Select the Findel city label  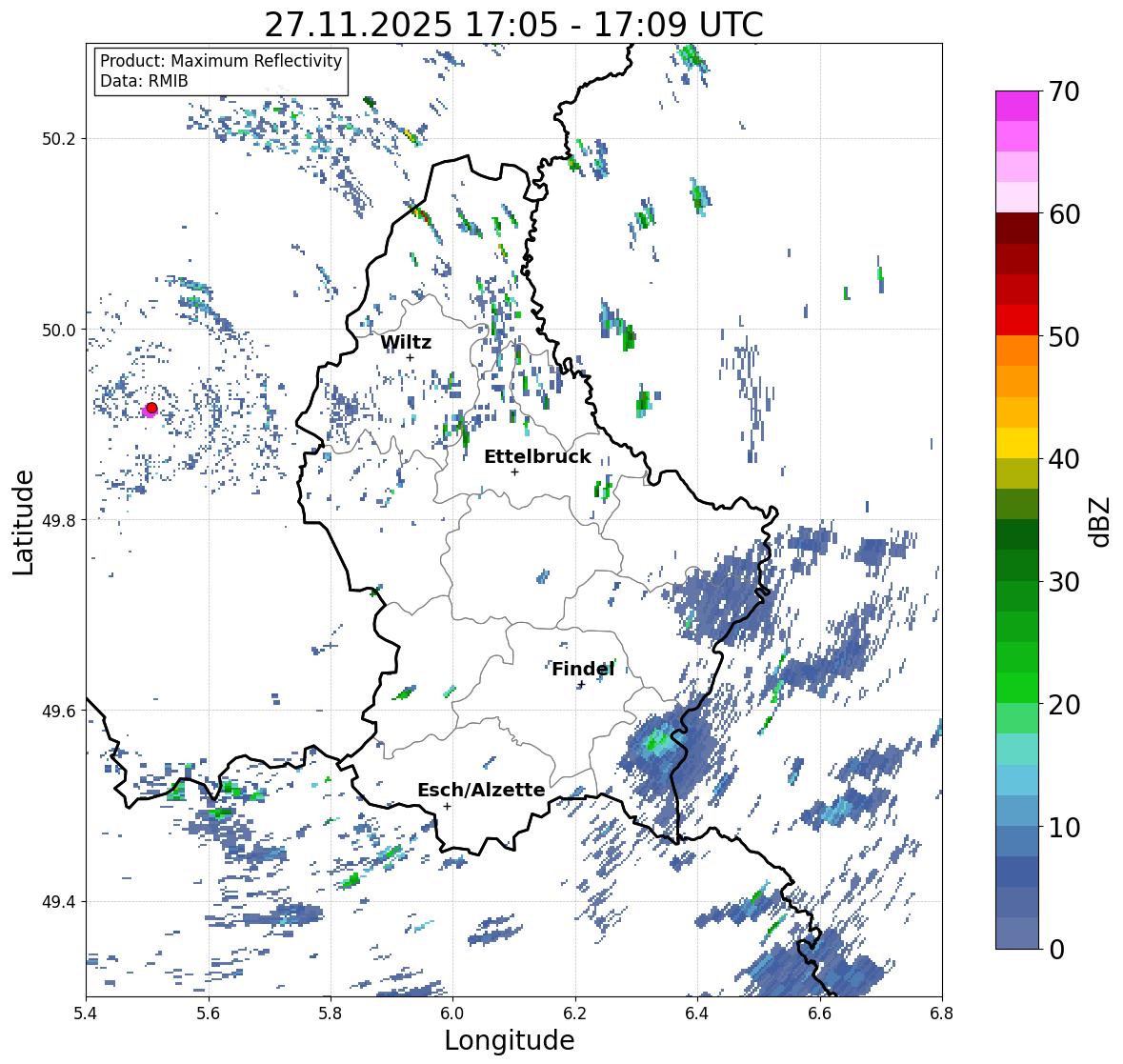coord(583,669)
